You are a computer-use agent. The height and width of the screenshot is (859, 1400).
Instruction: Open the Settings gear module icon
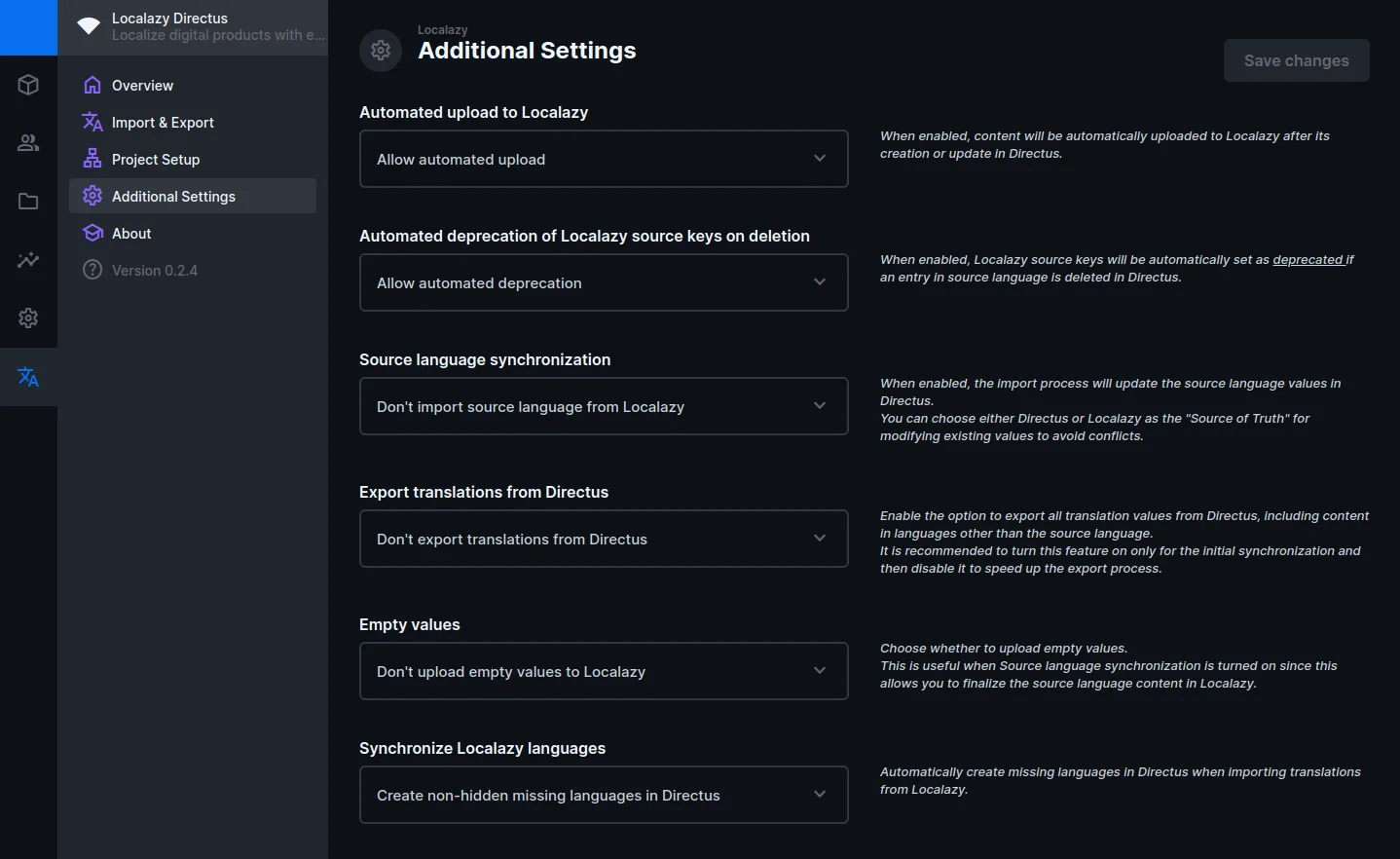click(28, 318)
